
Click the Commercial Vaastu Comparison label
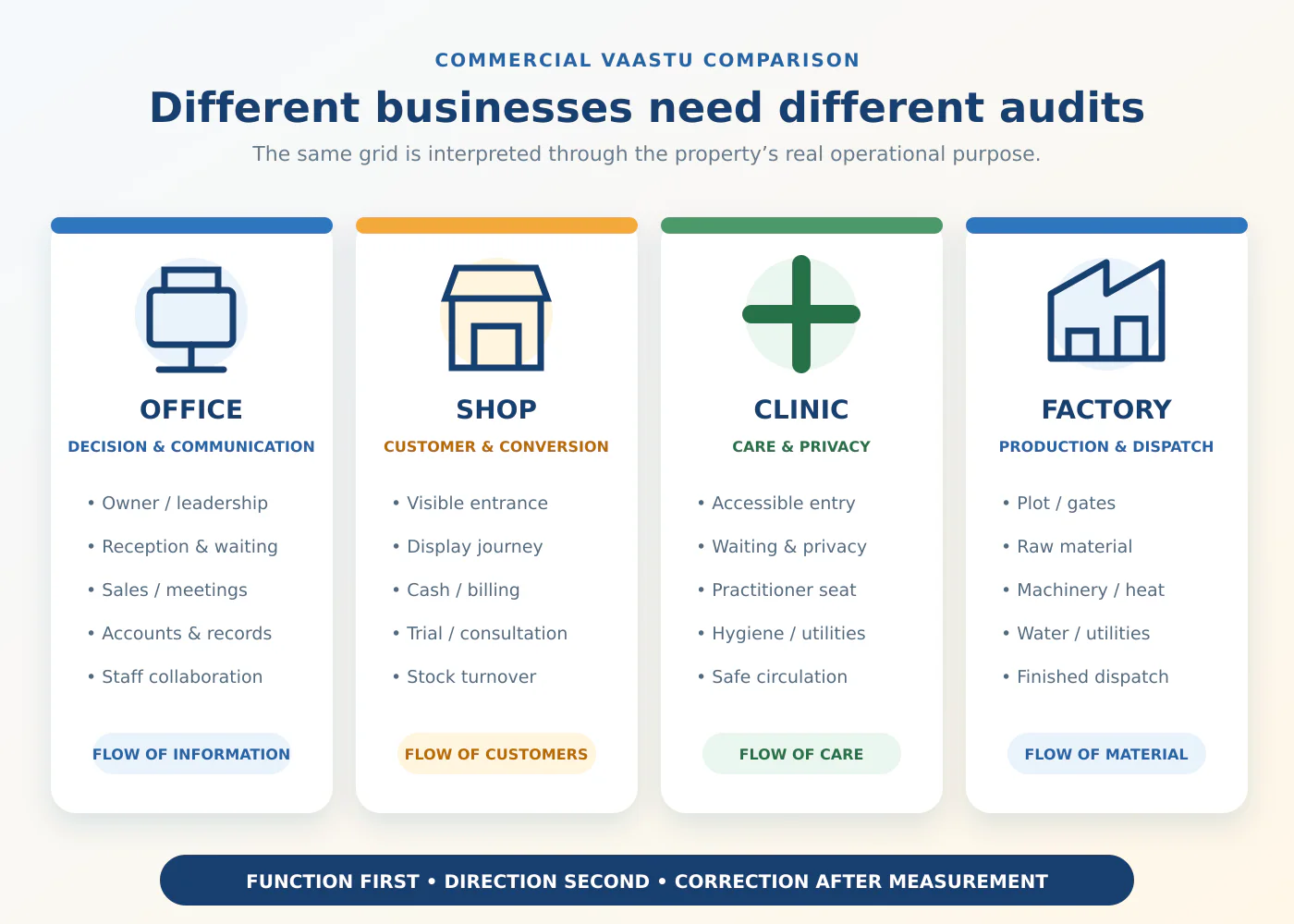click(x=647, y=60)
